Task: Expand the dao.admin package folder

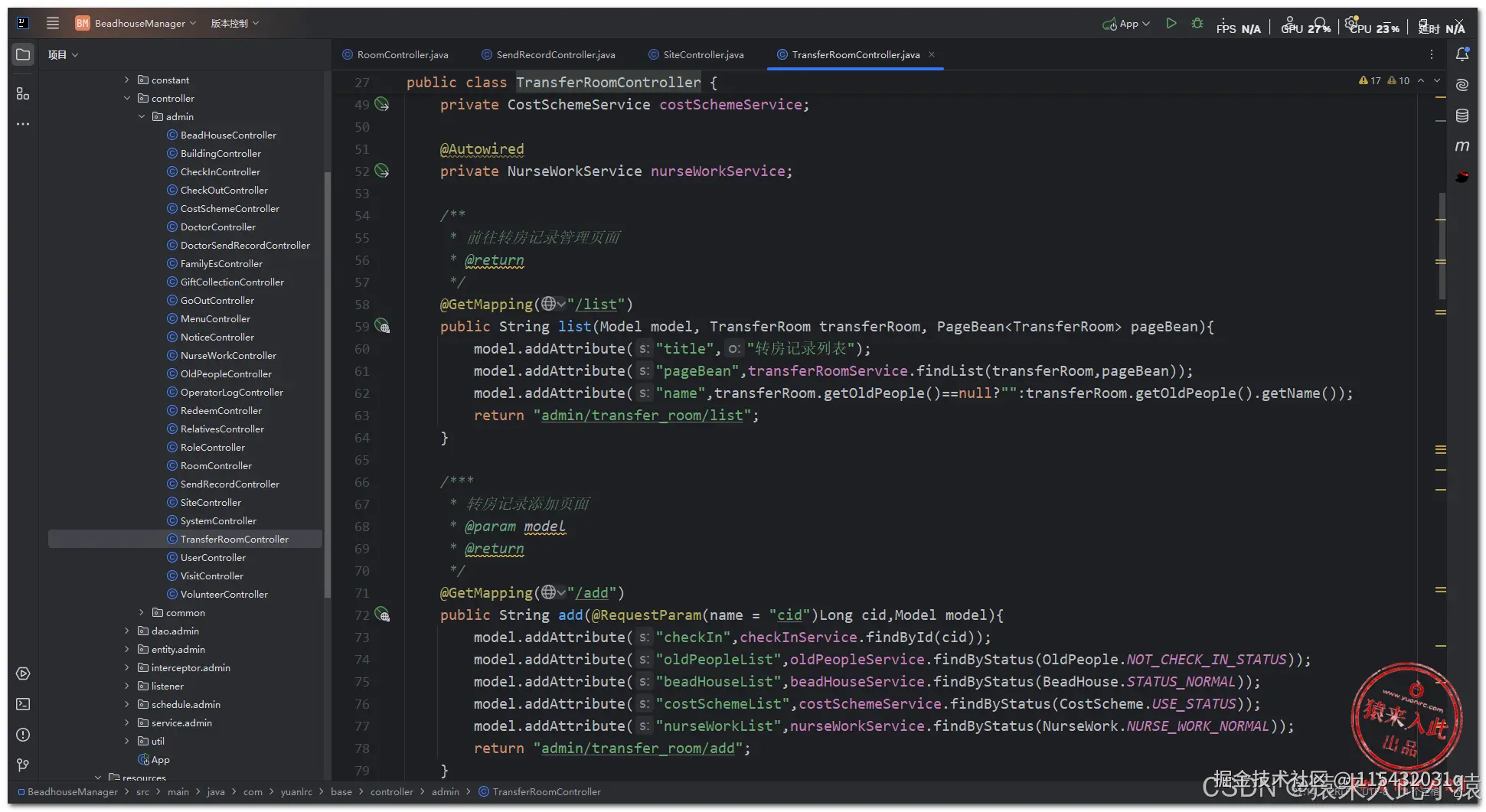Action: pos(127,631)
